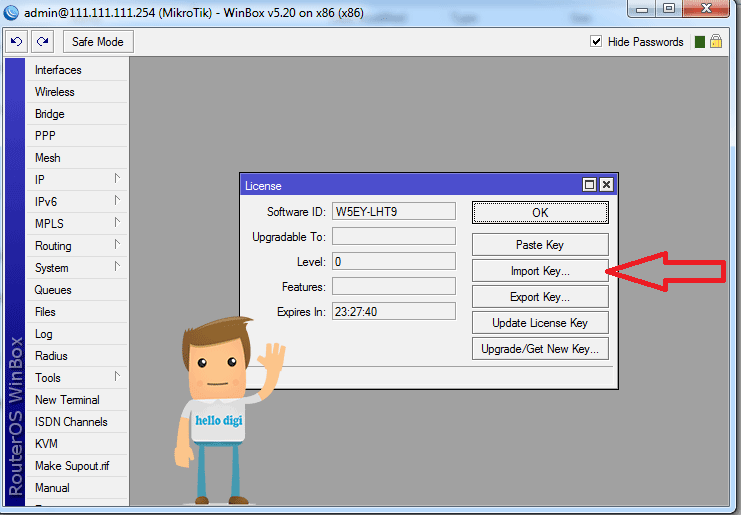Click the Features field
The image size is (741, 515).
click(394, 286)
